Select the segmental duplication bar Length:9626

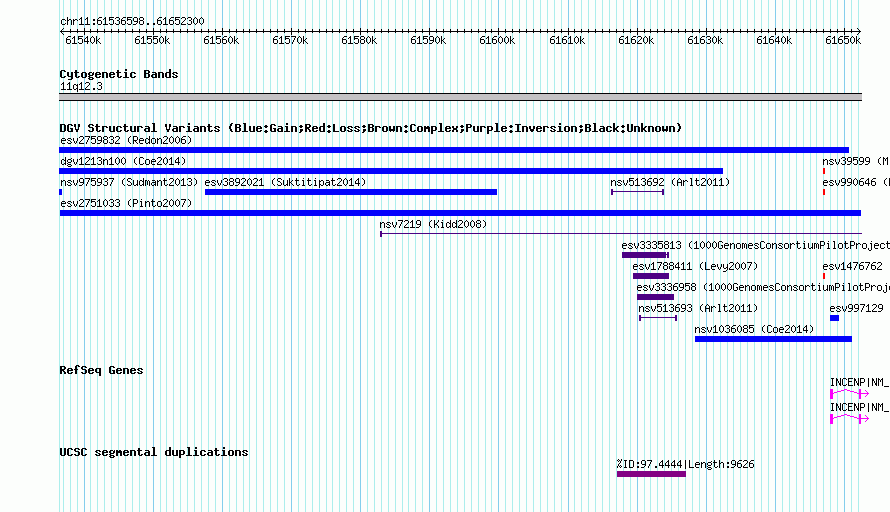[651, 474]
